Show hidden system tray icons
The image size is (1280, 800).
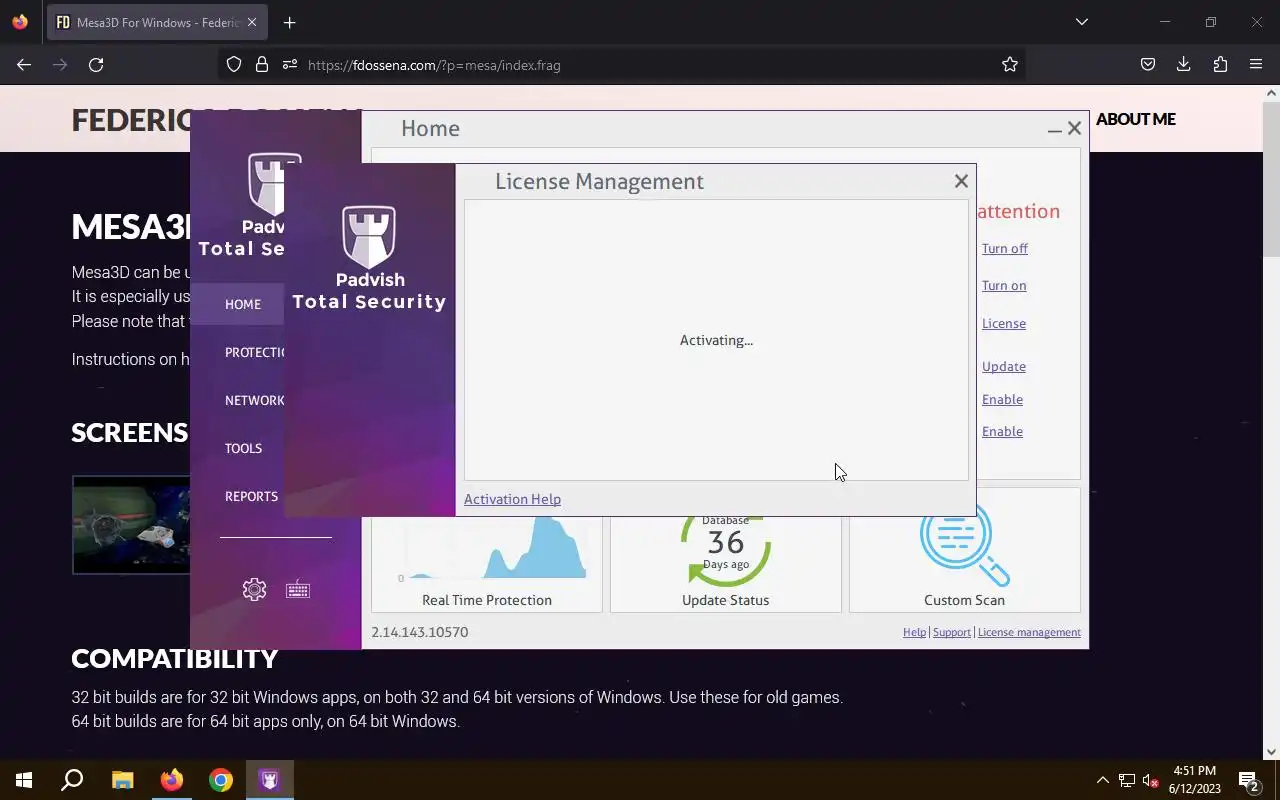pyautogui.click(x=1103, y=780)
